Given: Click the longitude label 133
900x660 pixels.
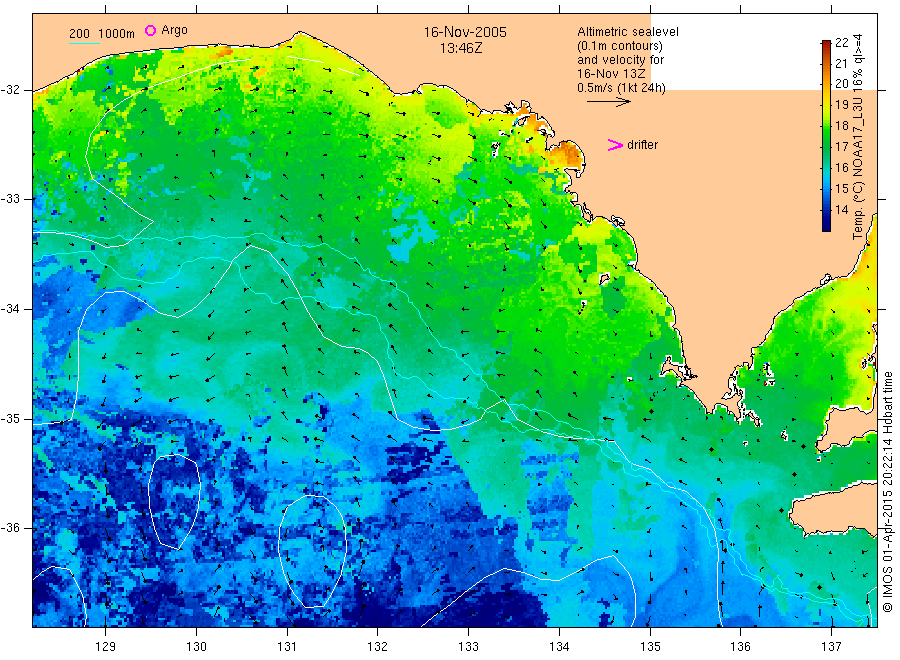Looking at the screenshot, I should click(x=468, y=647).
